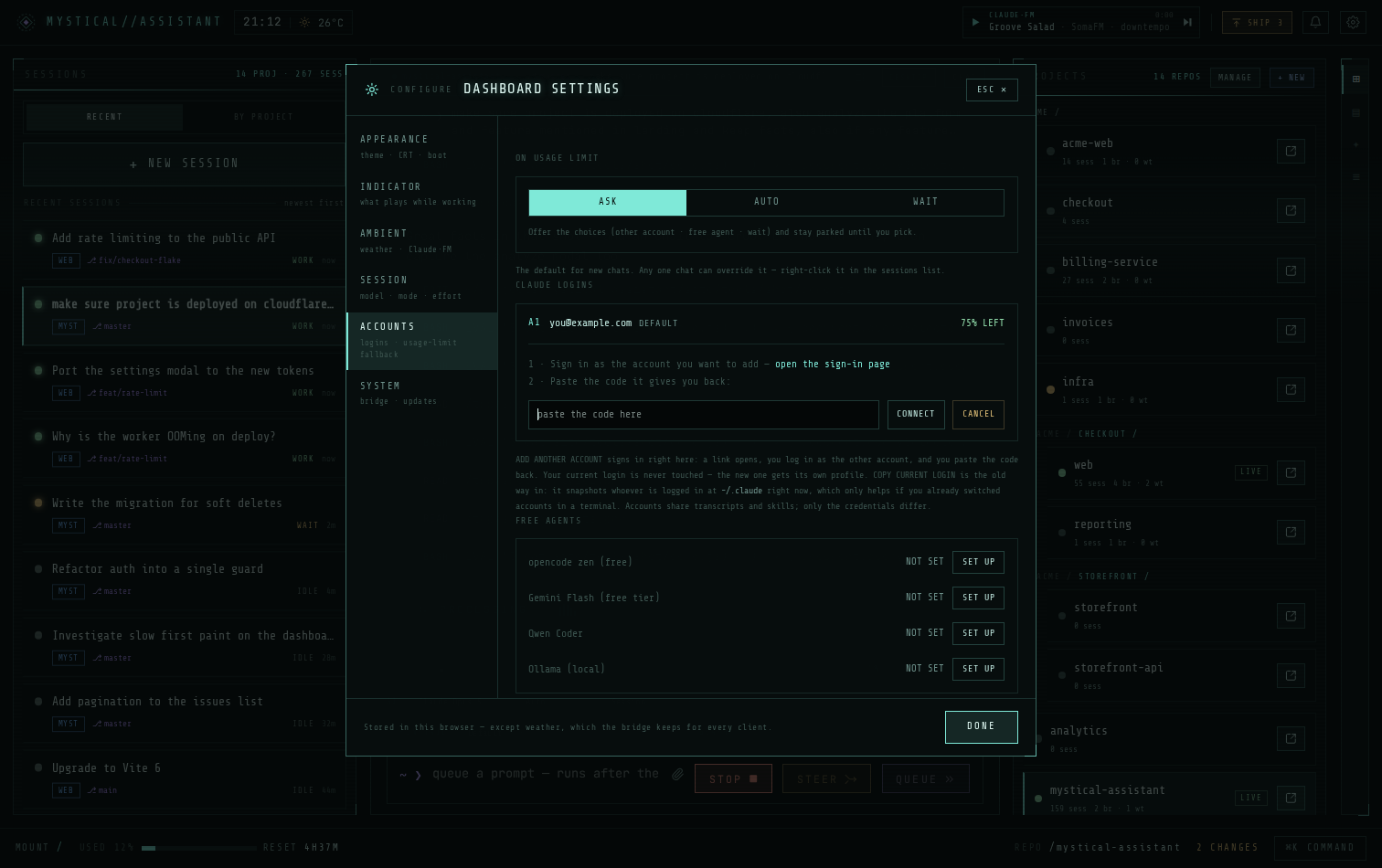Select the ASK usage limit option
1382x868 pixels.
[x=608, y=202]
